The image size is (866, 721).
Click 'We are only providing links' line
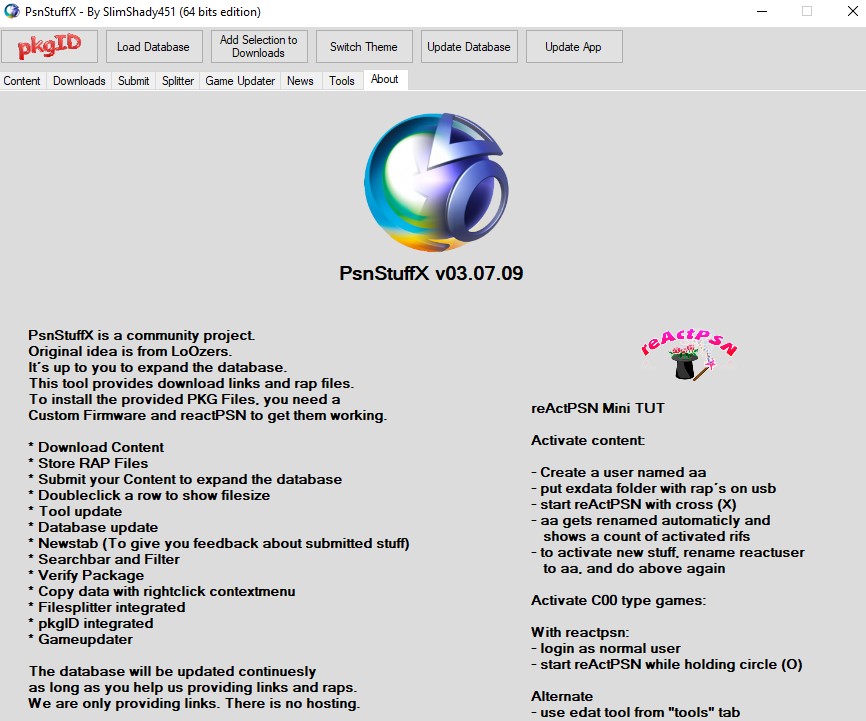tap(194, 703)
